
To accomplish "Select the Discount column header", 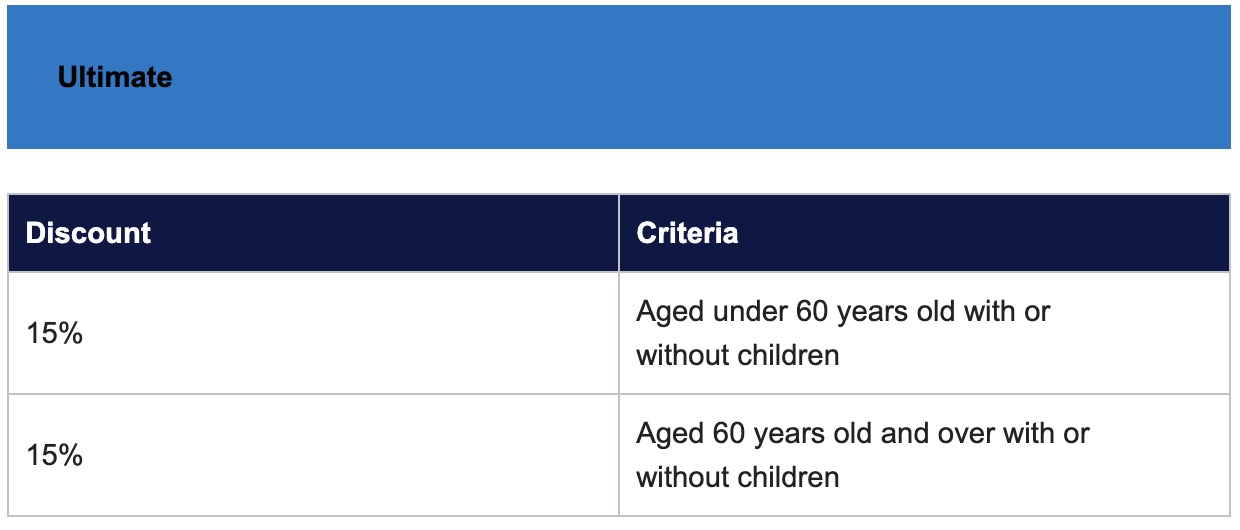I will [88, 233].
